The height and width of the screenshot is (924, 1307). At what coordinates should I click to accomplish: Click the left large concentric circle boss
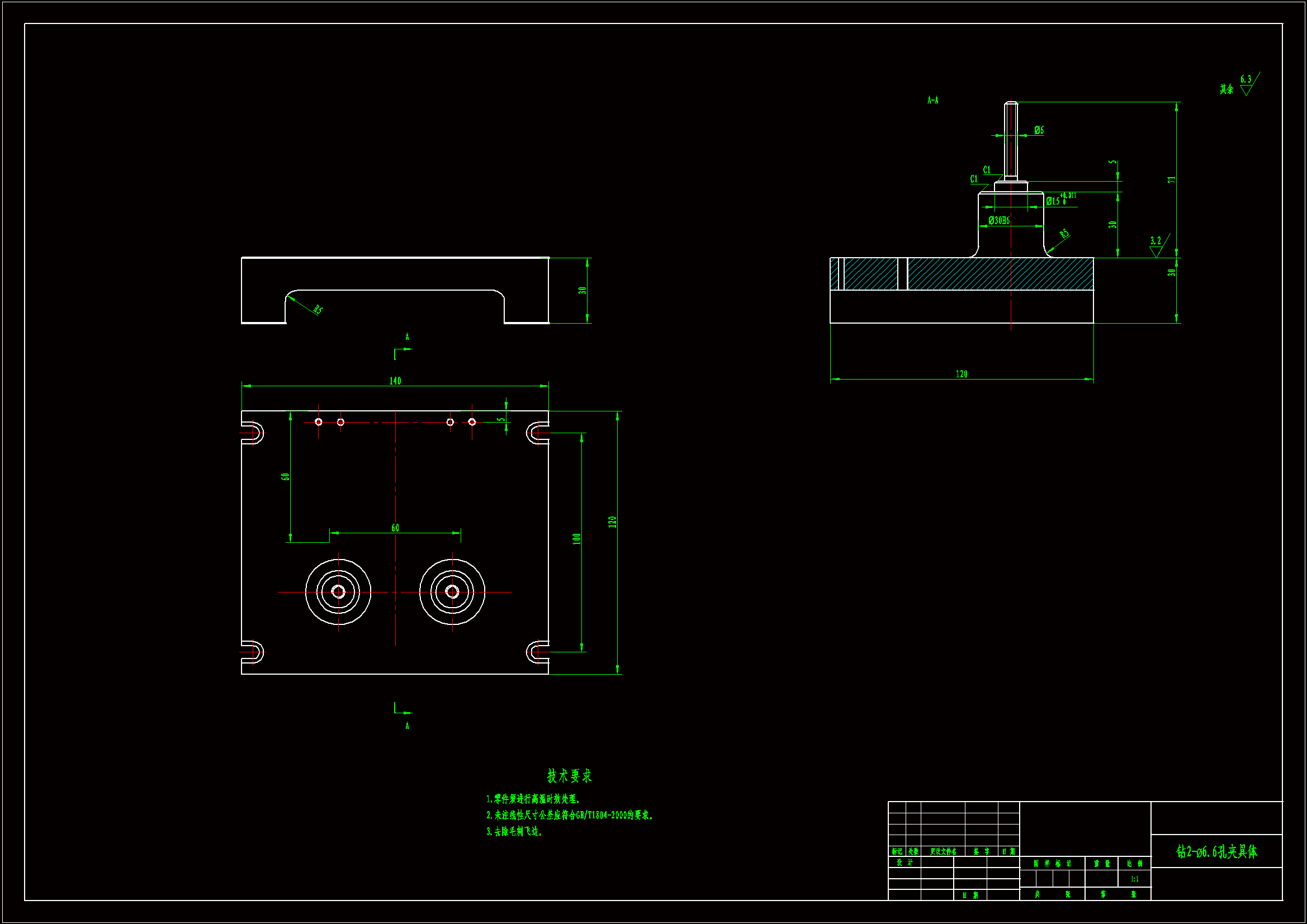(x=338, y=592)
